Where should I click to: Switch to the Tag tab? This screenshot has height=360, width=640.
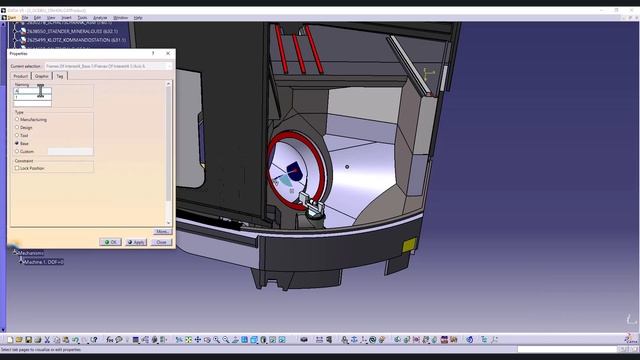[60, 76]
